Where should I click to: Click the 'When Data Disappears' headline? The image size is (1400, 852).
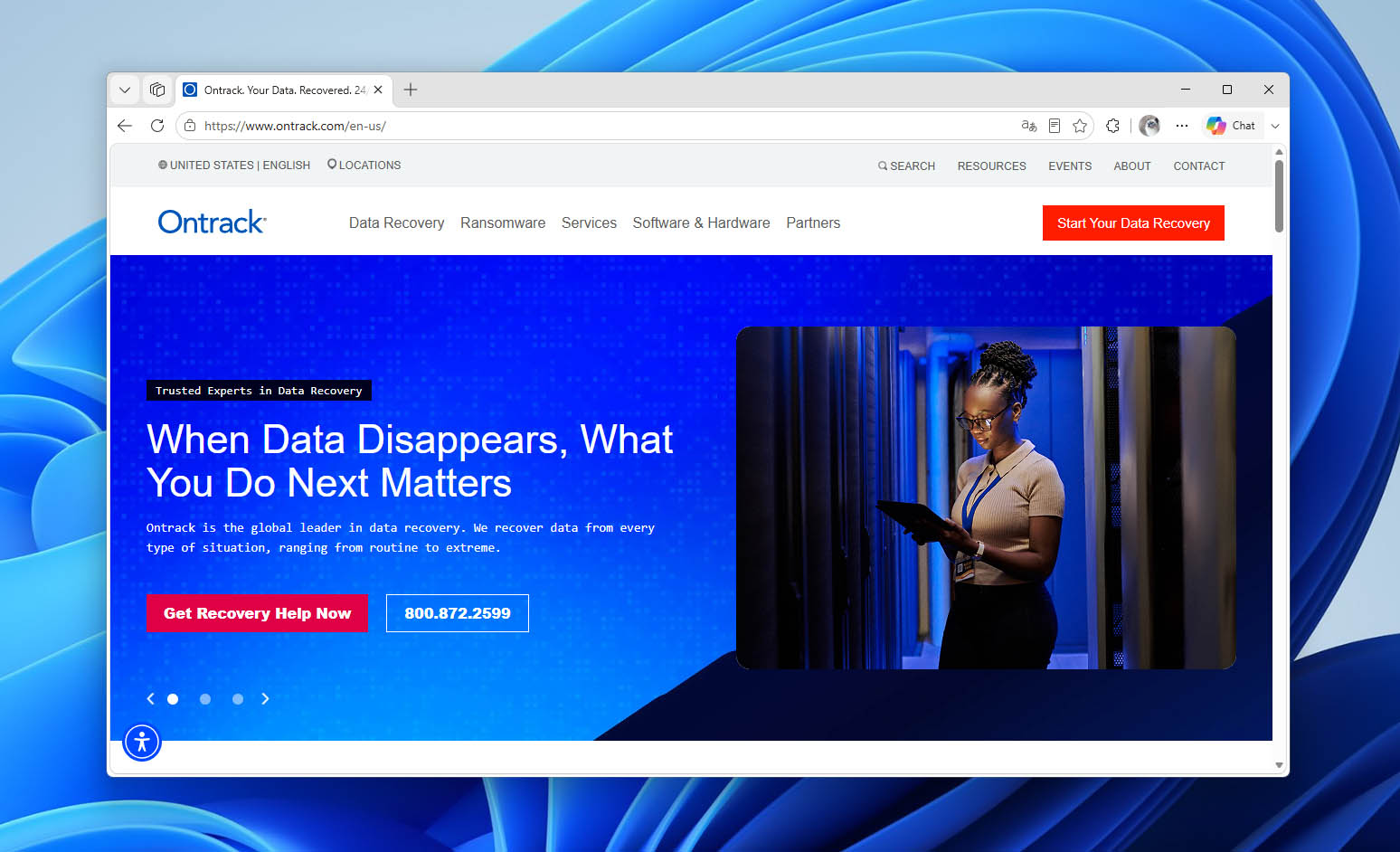pyautogui.click(x=410, y=461)
